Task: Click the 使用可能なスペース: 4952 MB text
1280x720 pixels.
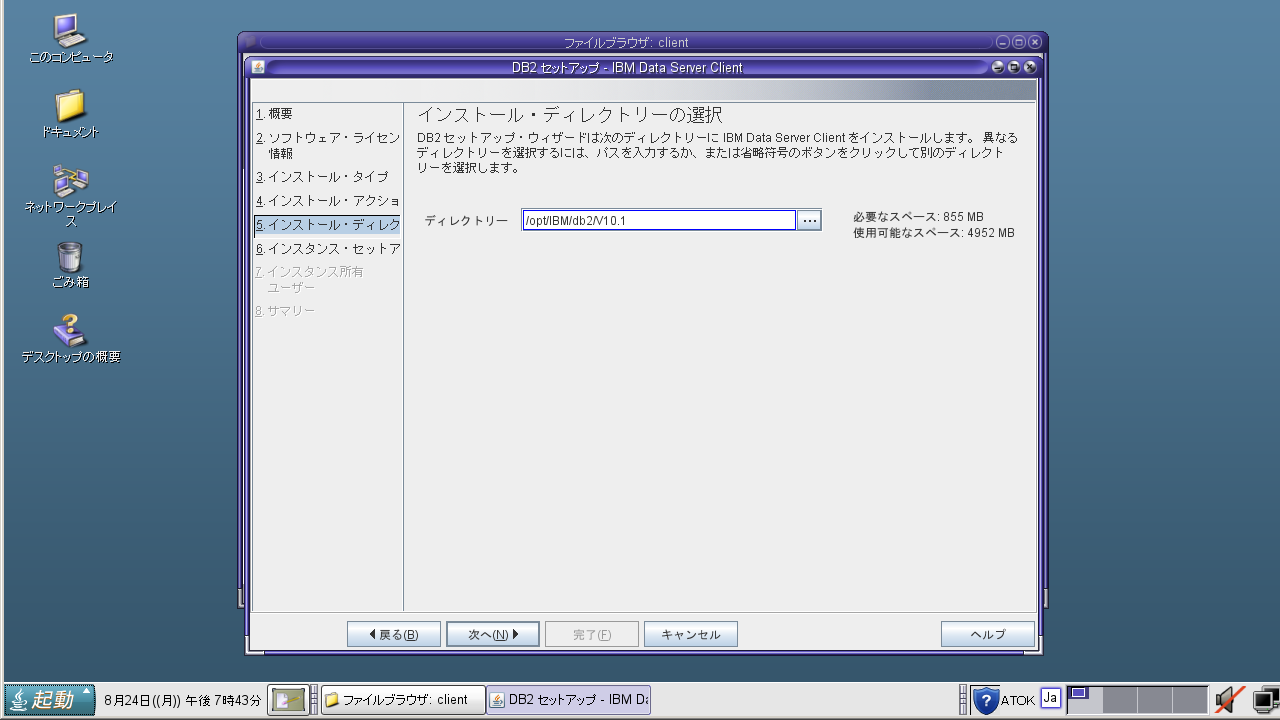Action: tap(934, 233)
